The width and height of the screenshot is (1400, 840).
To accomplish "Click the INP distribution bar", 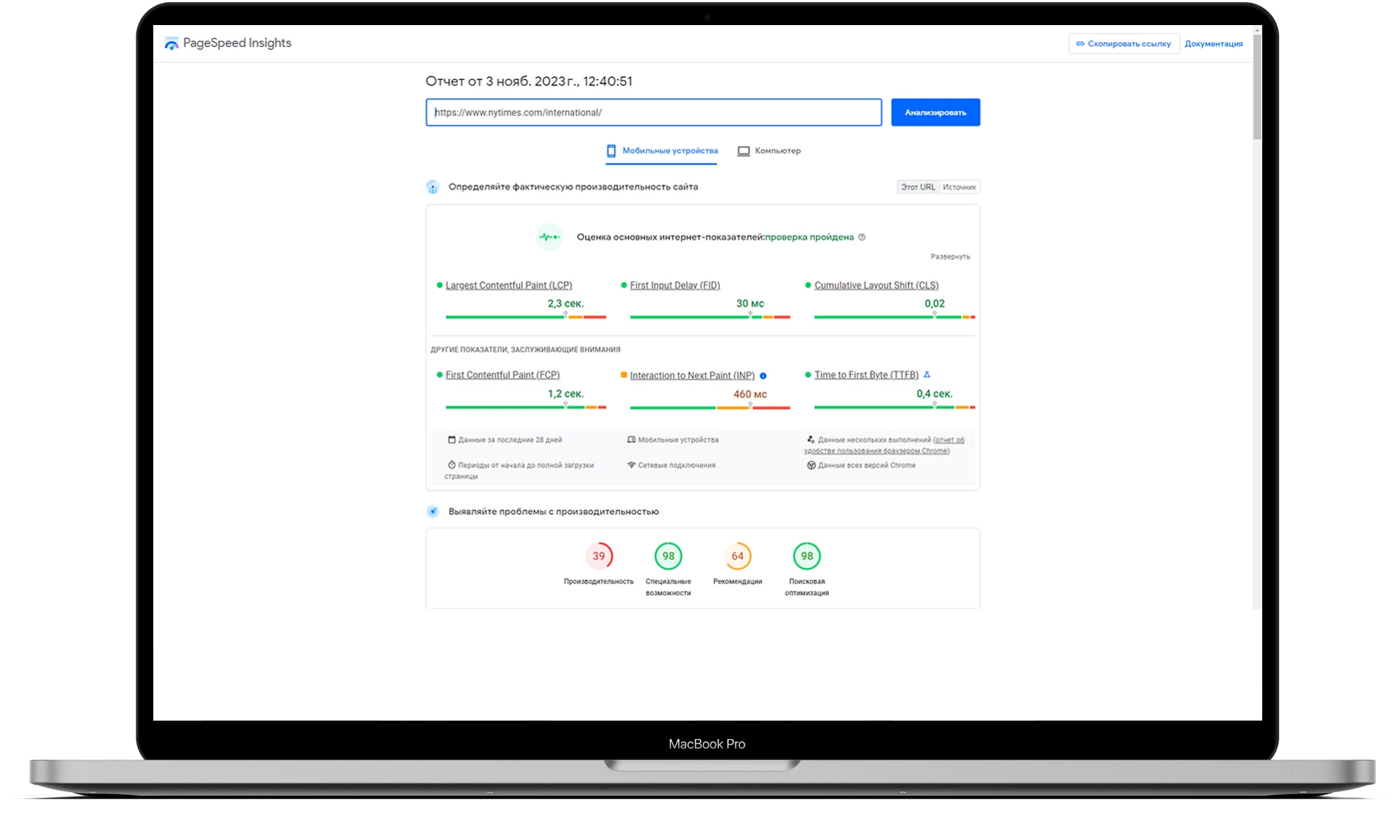I will coord(710,407).
